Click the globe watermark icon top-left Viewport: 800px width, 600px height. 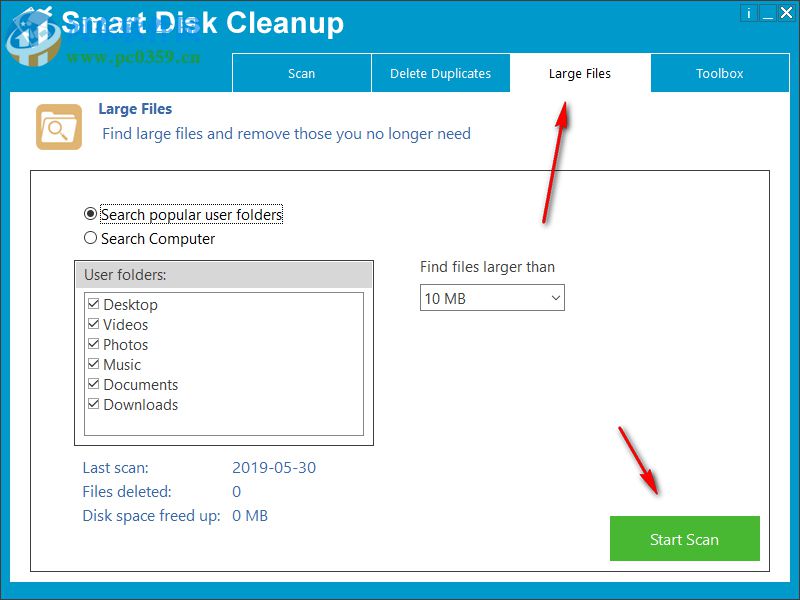[x=33, y=40]
